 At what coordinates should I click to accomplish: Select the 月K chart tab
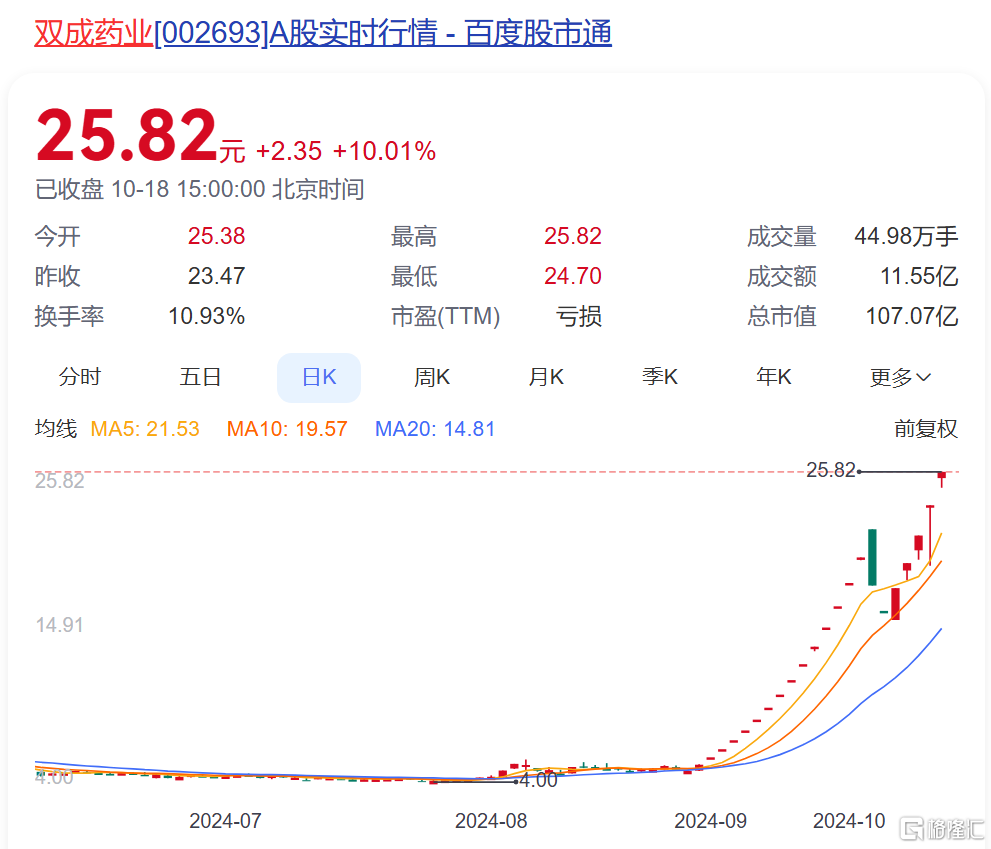pyautogui.click(x=546, y=377)
